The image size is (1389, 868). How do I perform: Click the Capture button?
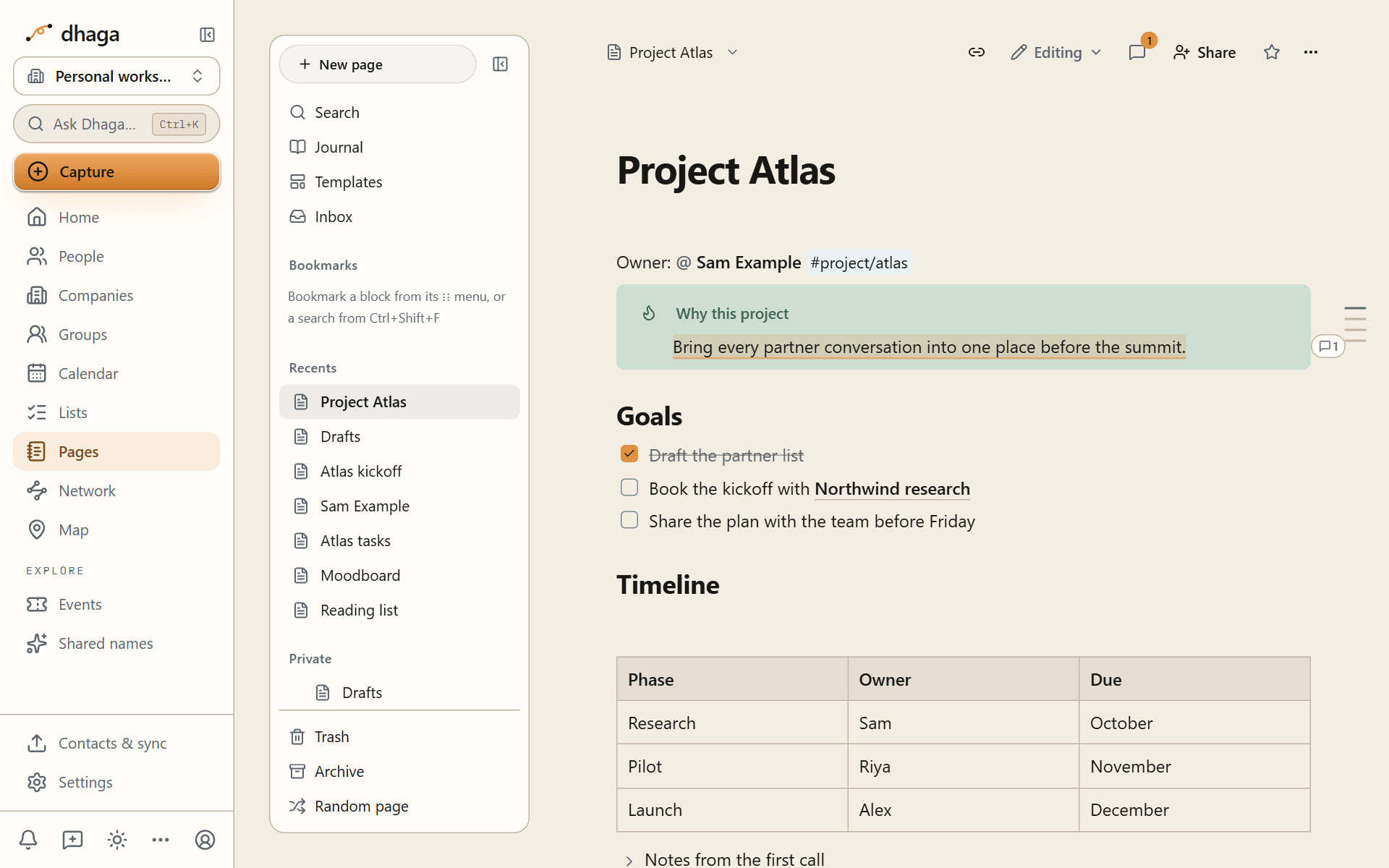116,171
